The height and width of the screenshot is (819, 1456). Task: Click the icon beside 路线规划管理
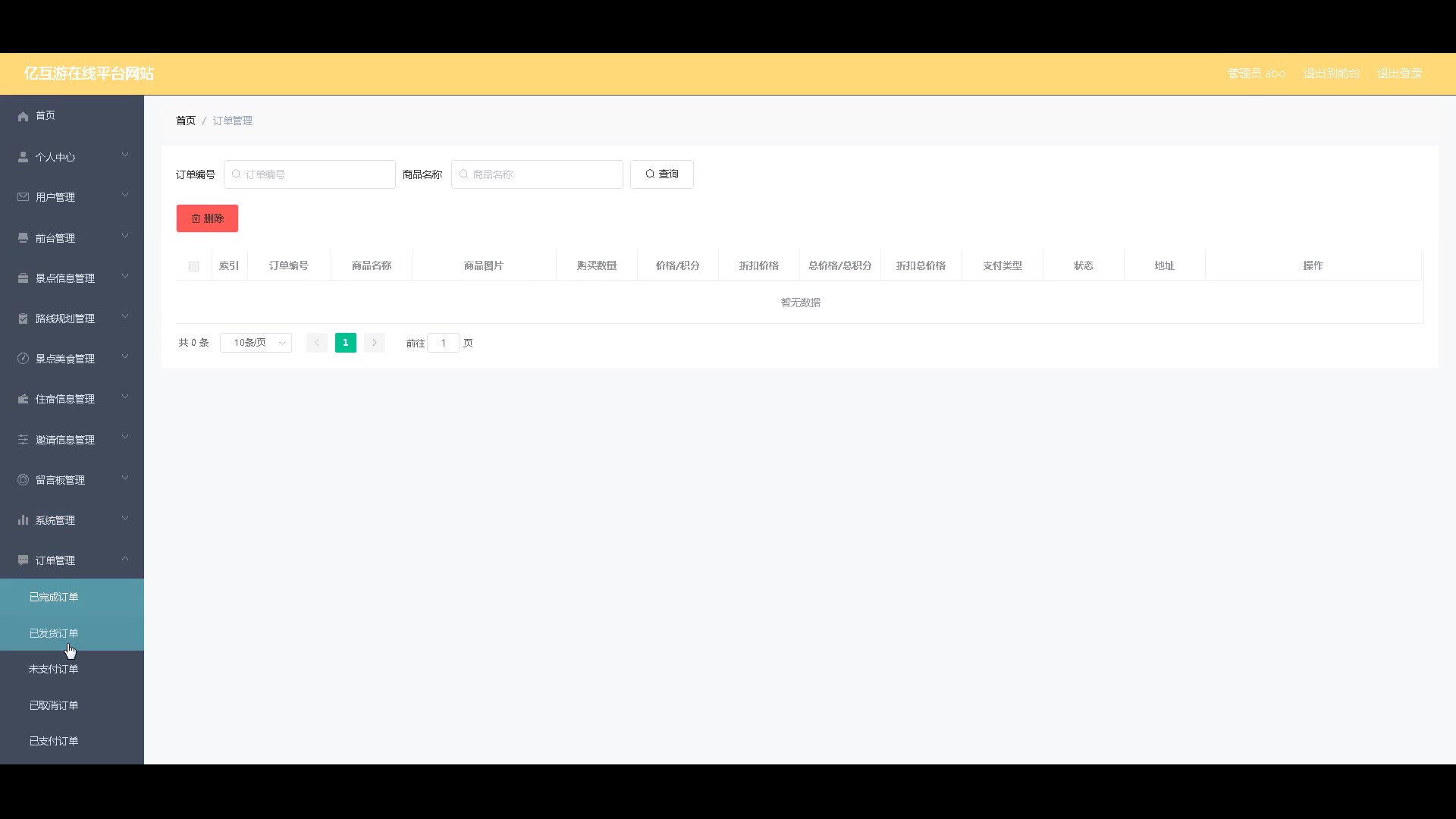tap(23, 318)
